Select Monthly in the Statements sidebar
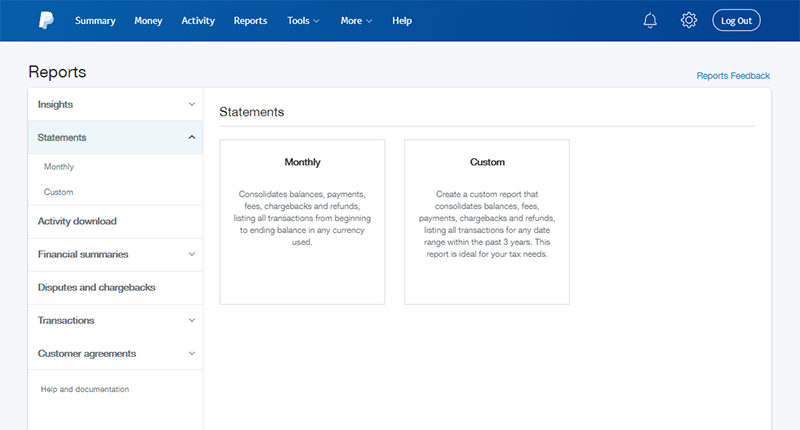Image resolution: width=800 pixels, height=430 pixels. (59, 167)
